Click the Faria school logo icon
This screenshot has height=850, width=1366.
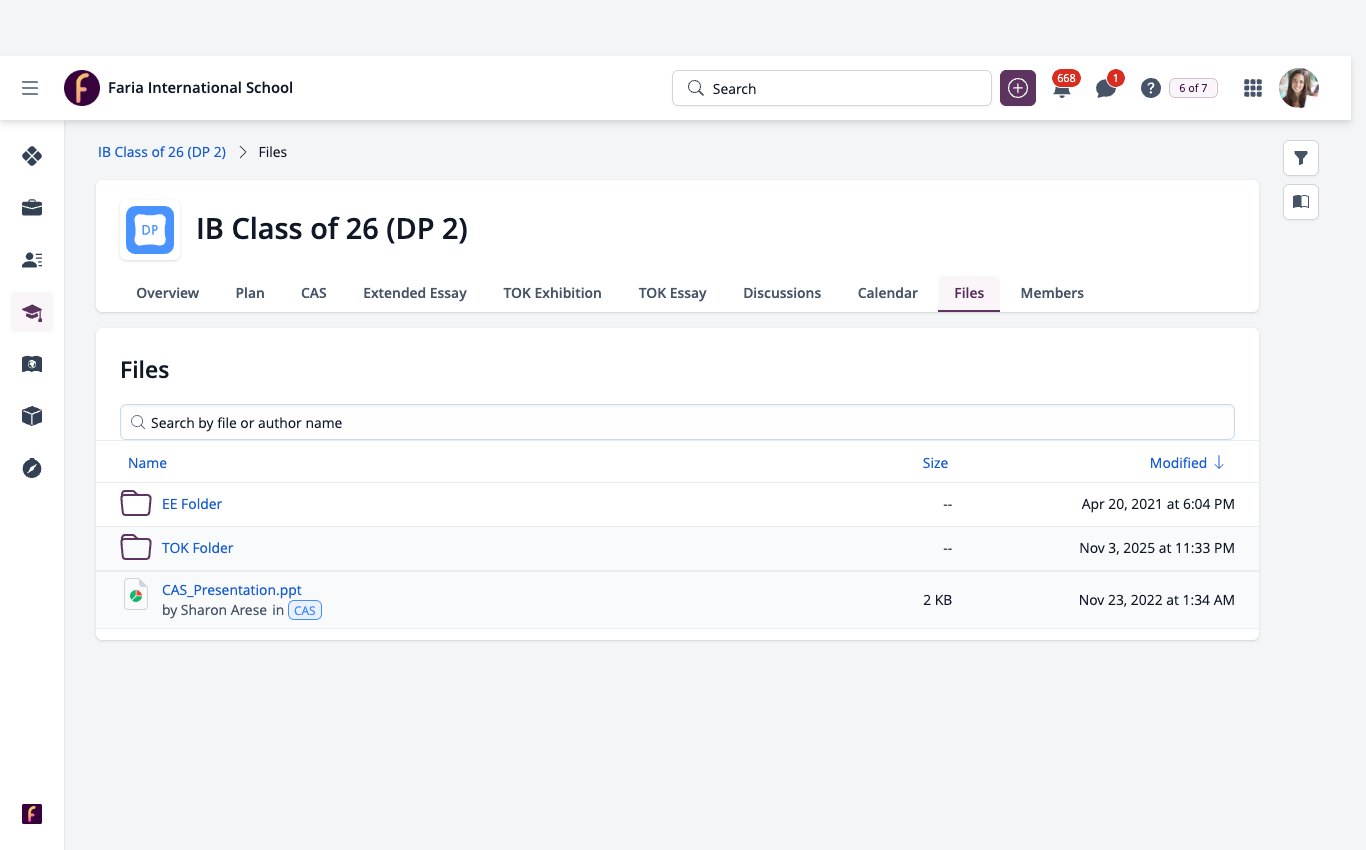click(82, 88)
